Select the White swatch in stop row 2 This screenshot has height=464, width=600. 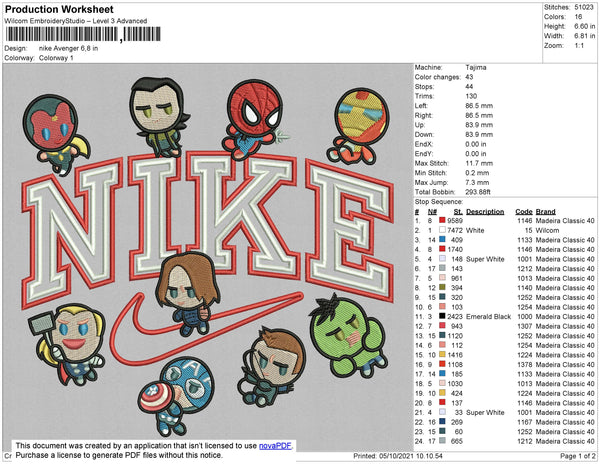[442, 230]
